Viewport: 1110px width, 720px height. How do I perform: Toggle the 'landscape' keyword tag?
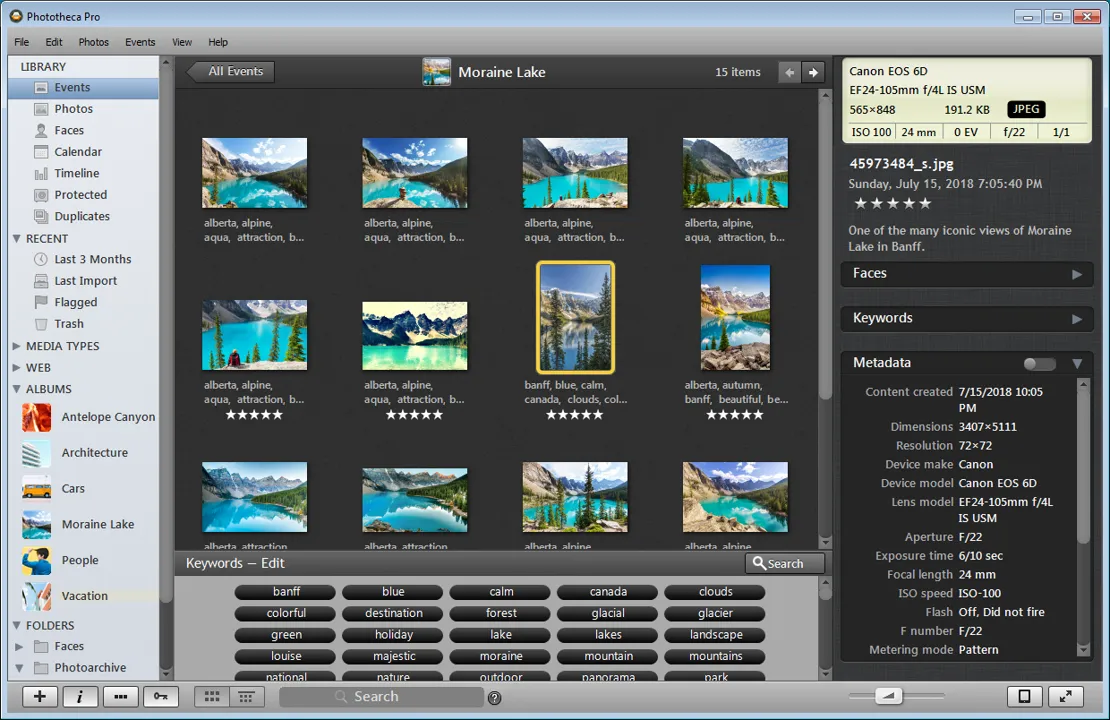[715, 635]
